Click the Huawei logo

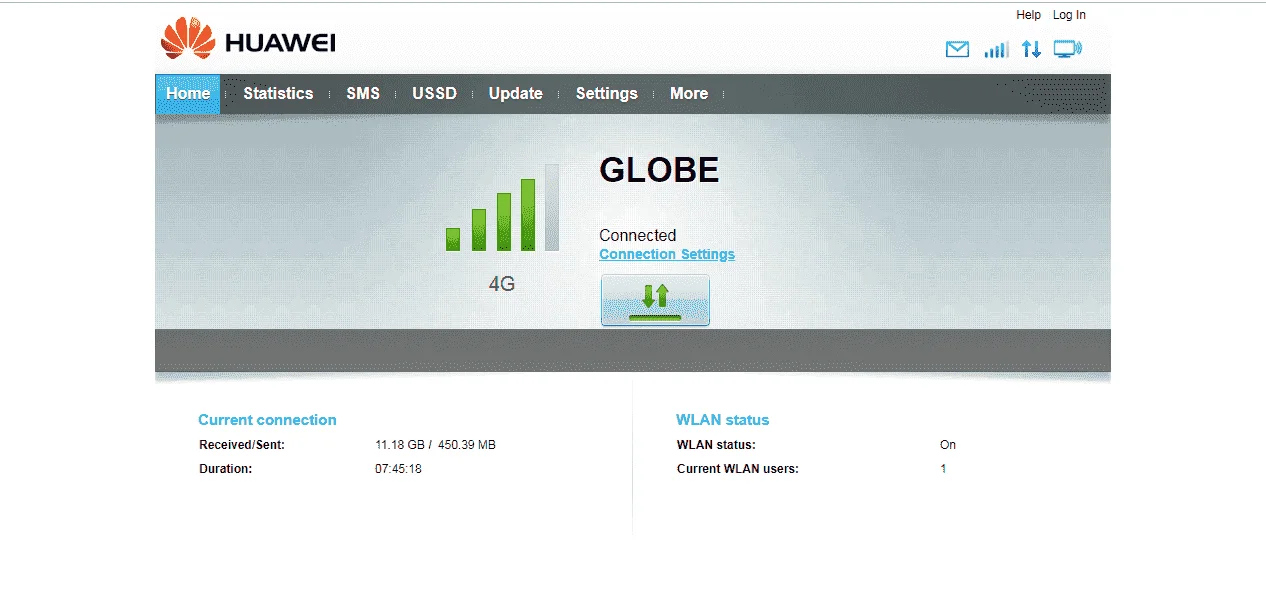[x=248, y=39]
